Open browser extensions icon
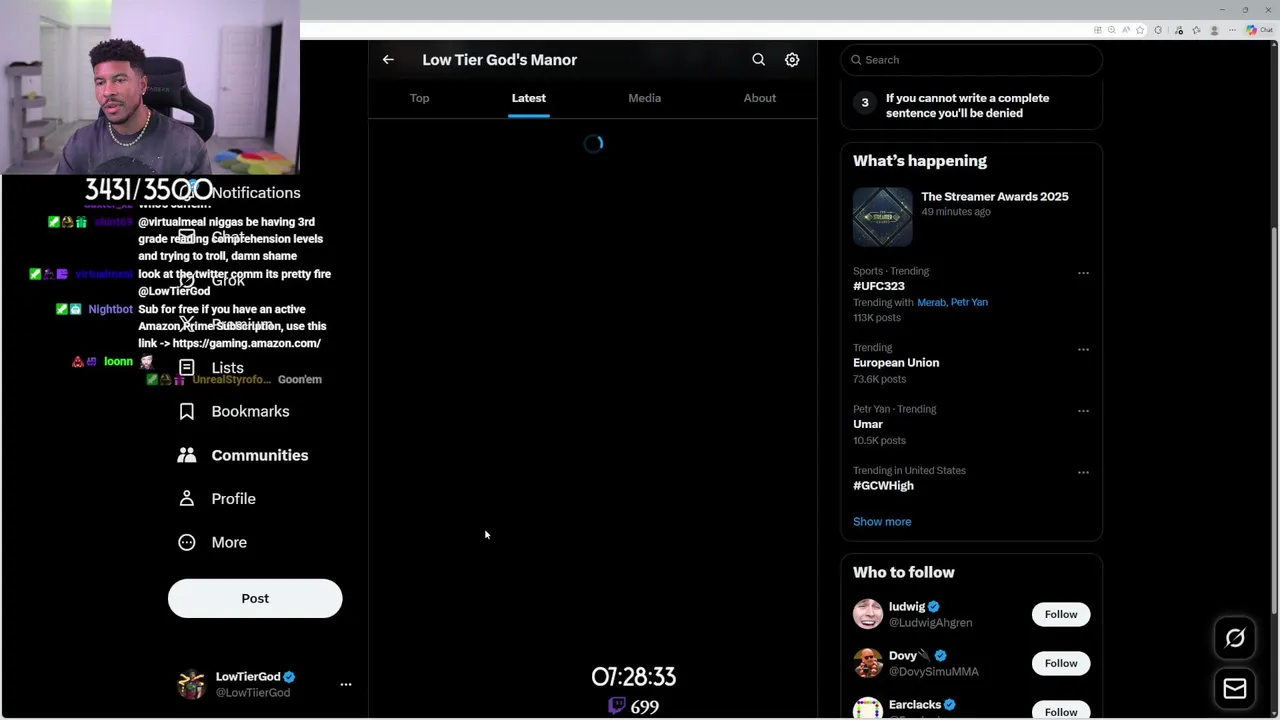Screen dimensions: 1280x720 tap(1158, 30)
